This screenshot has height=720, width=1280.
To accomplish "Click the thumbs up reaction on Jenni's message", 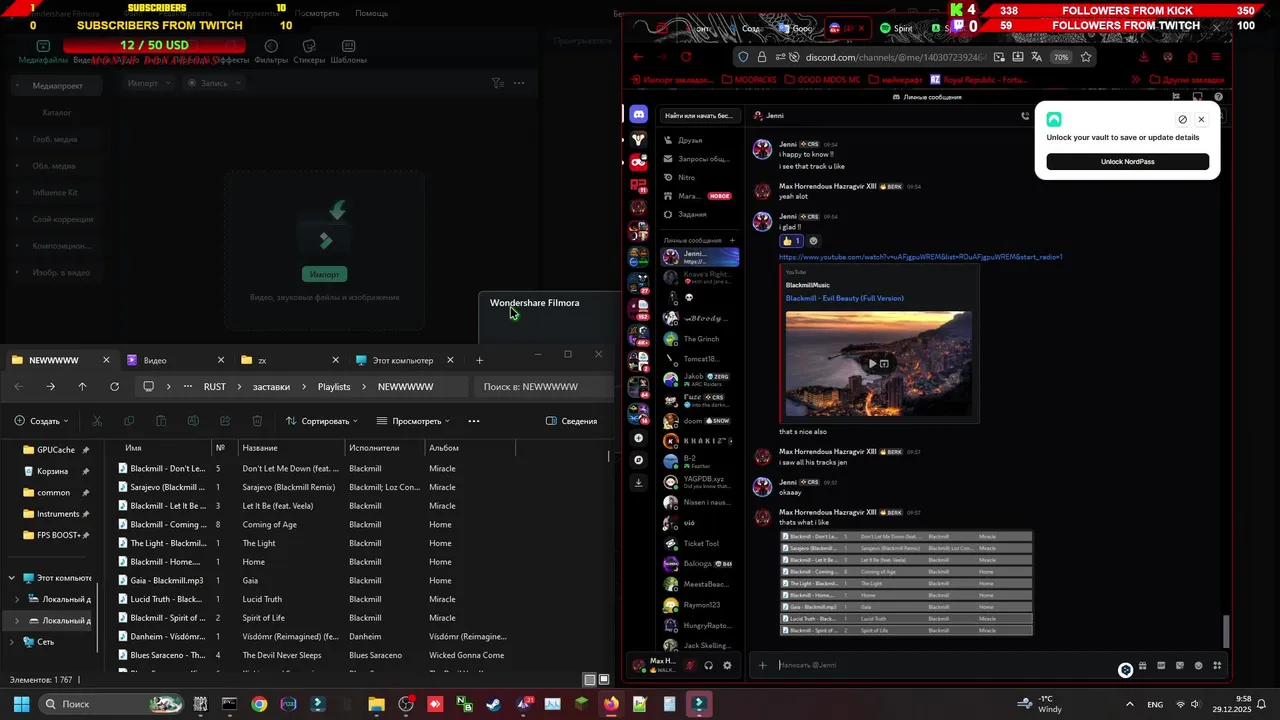I will [791, 241].
